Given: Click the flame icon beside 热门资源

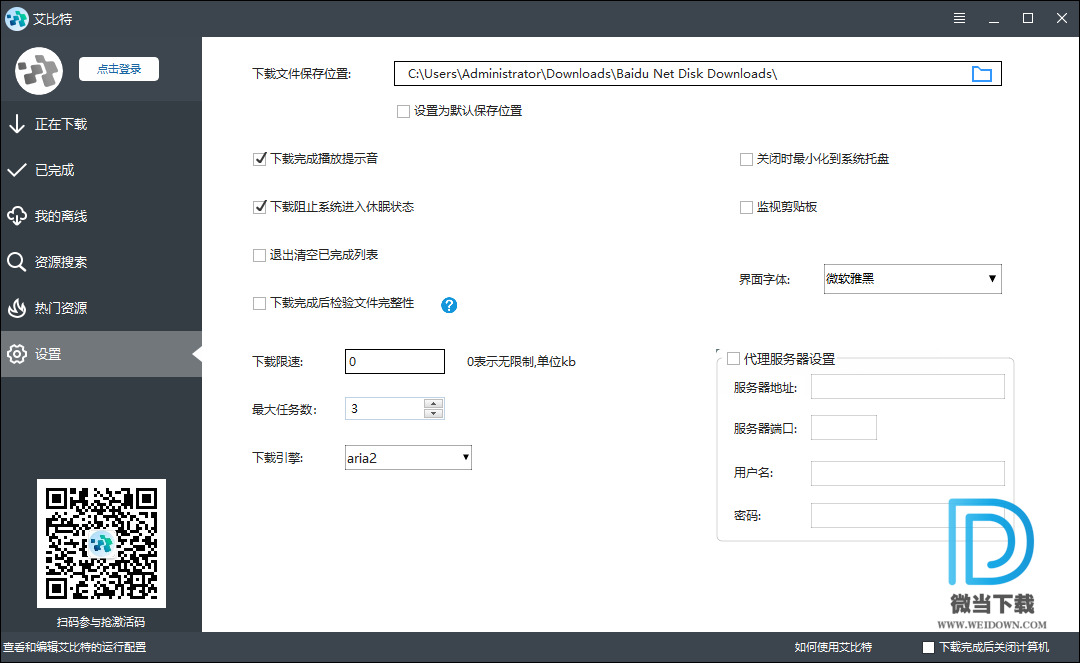Looking at the screenshot, I should [x=17, y=308].
